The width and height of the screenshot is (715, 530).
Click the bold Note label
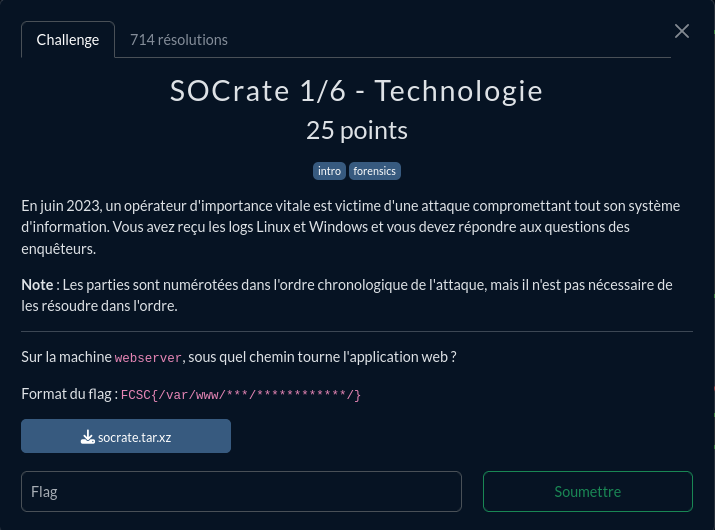click(x=37, y=285)
